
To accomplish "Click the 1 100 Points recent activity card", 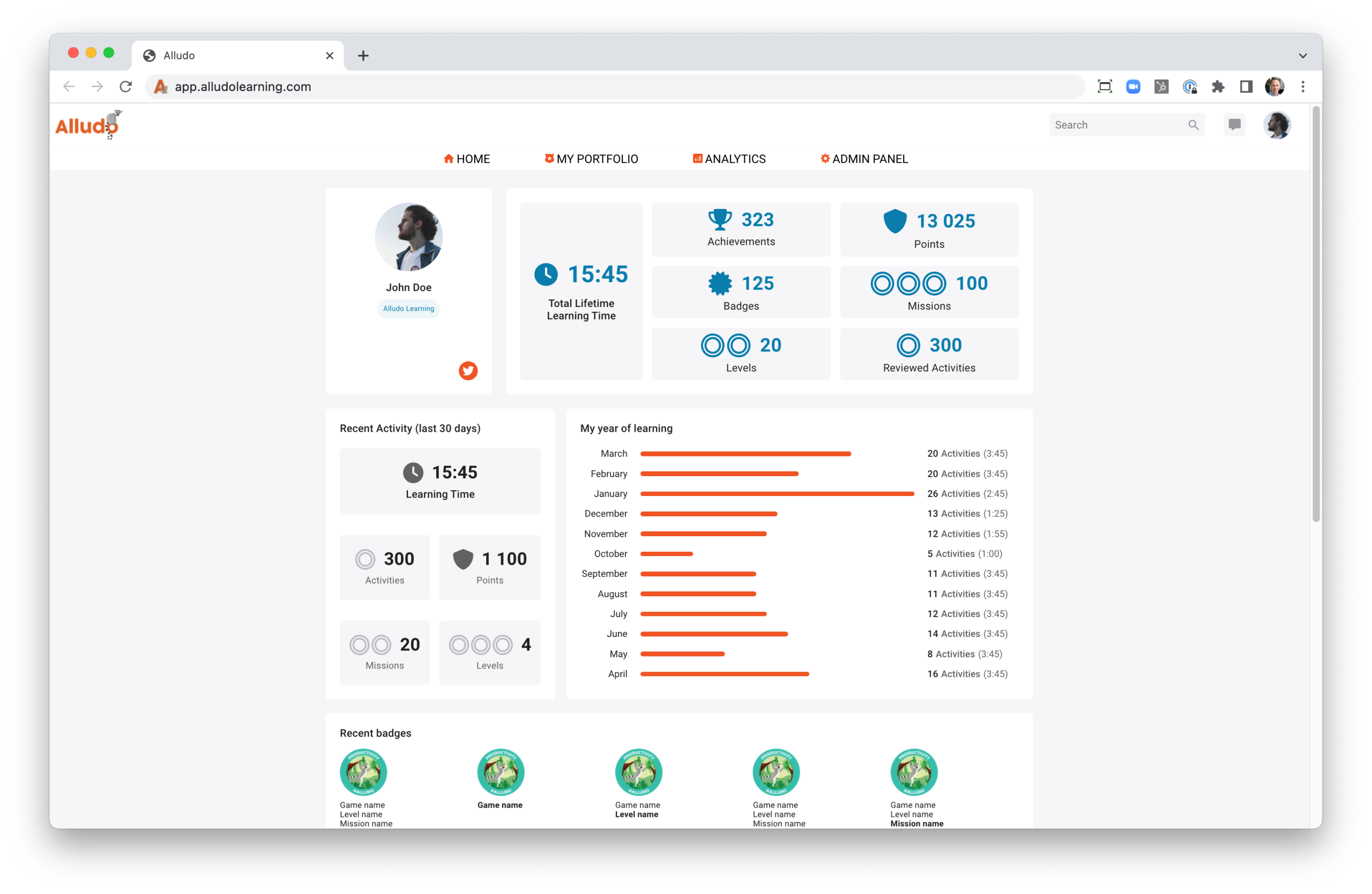I will tap(489, 567).
